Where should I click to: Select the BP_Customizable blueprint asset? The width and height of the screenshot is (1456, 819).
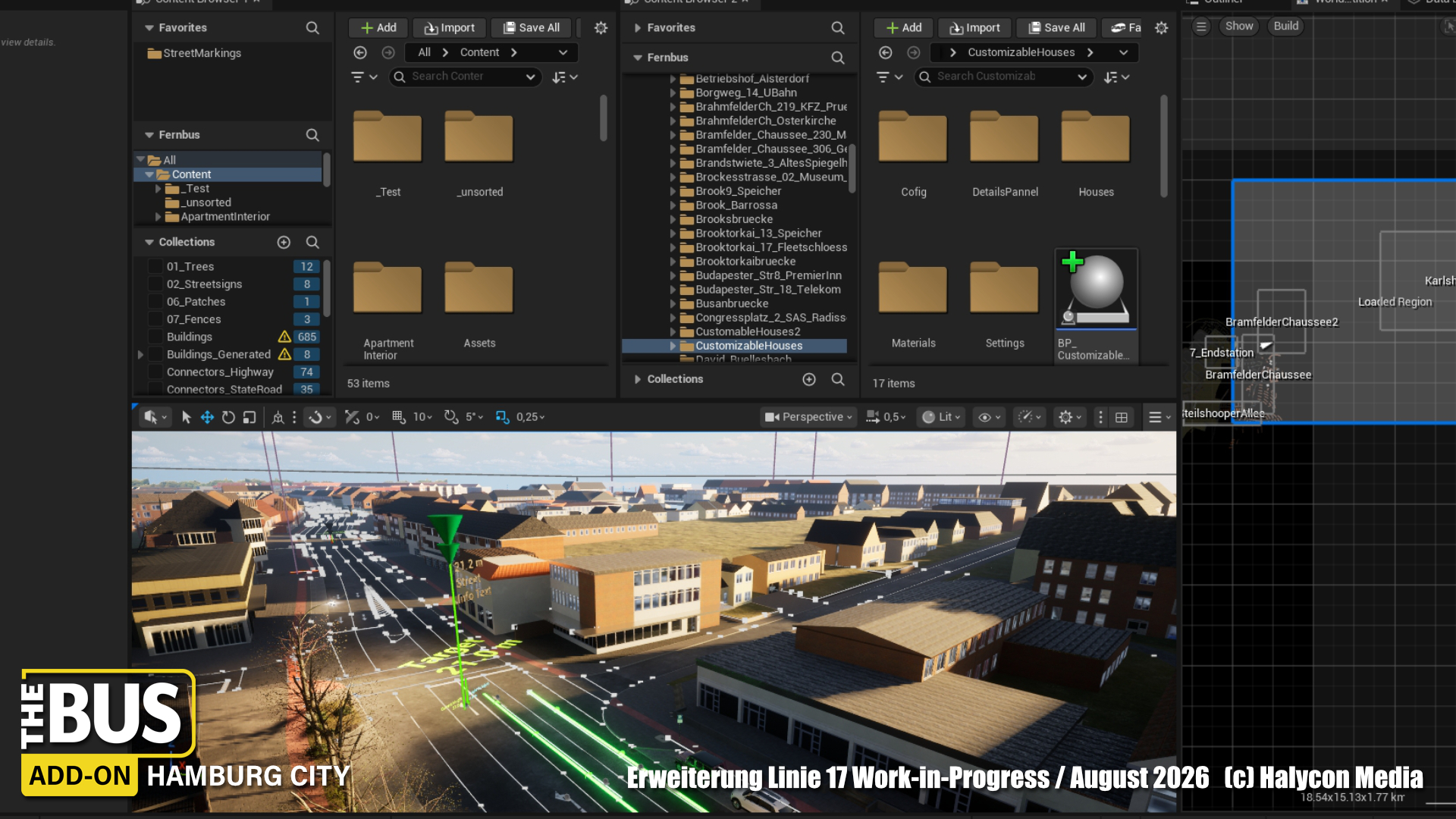click(1096, 306)
